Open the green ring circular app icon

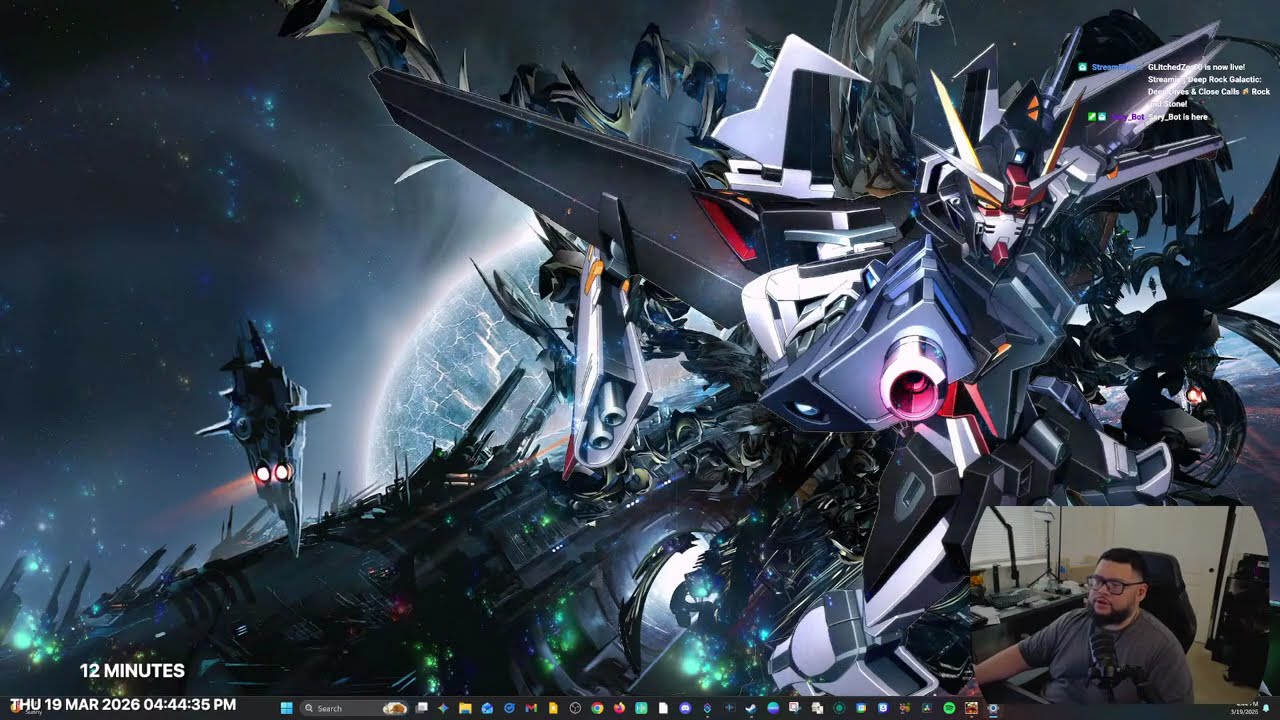tap(839, 708)
